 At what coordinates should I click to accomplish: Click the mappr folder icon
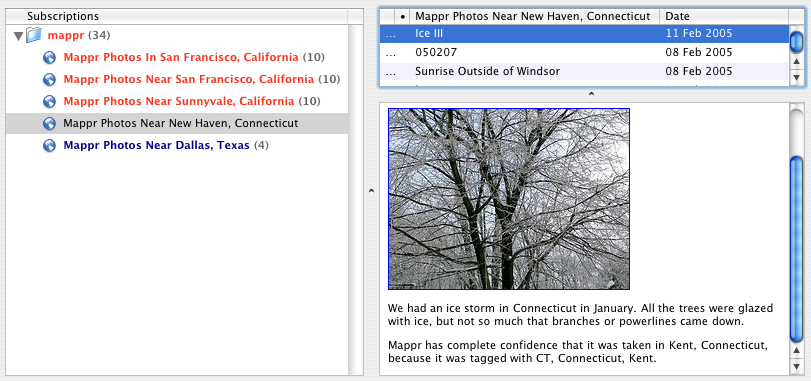click(34, 35)
